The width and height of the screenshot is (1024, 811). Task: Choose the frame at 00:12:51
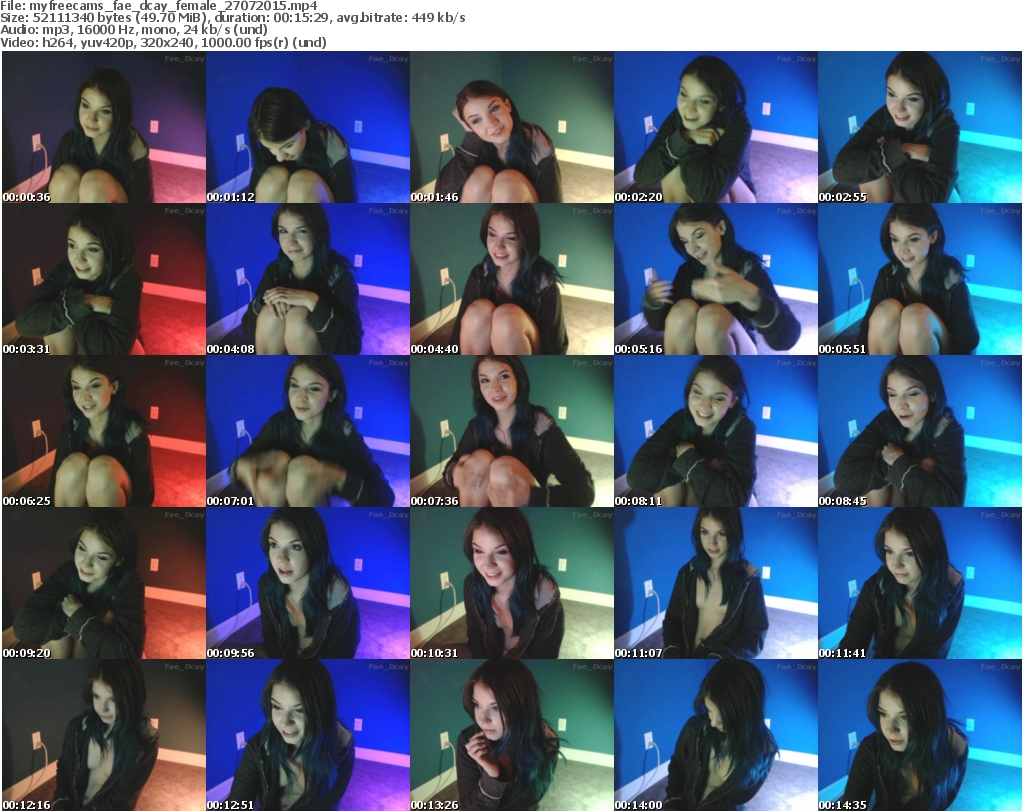point(308,735)
